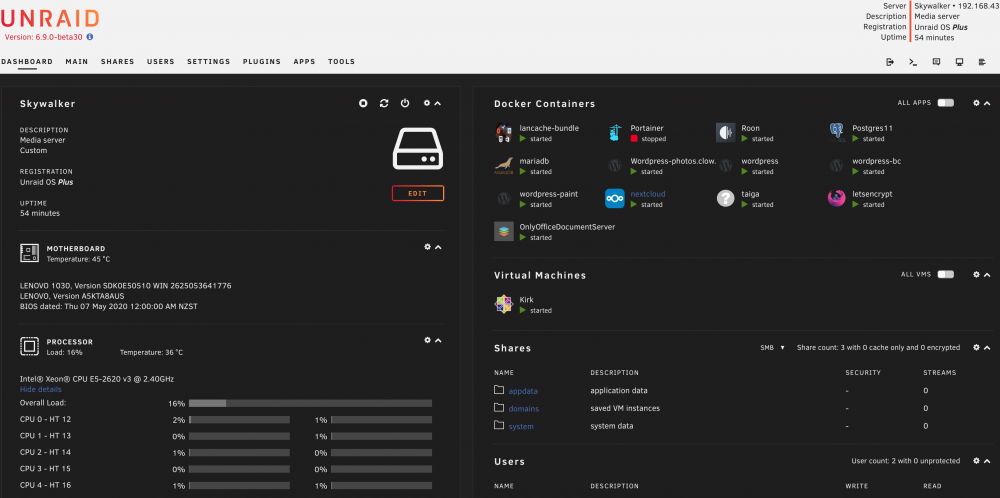Click the Roon container icon

tap(726, 133)
